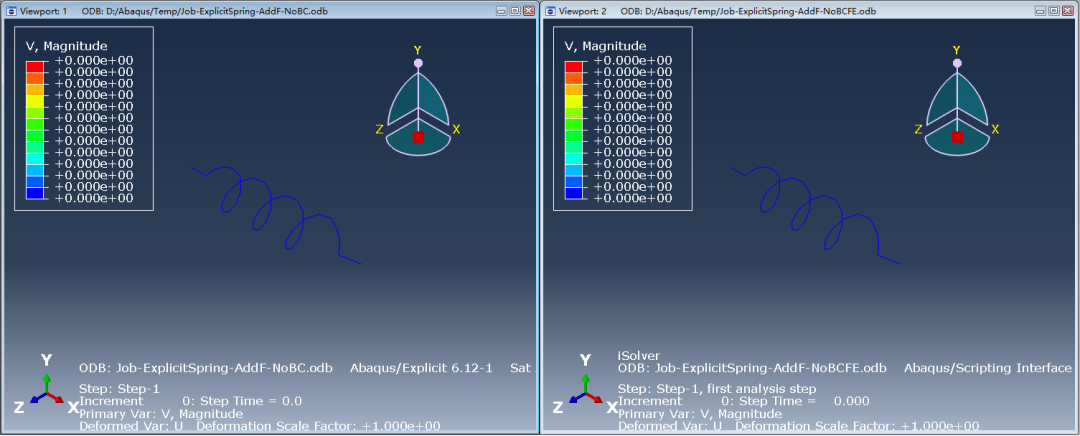Pick the blue spring model in Viewport 1

click(x=277, y=214)
